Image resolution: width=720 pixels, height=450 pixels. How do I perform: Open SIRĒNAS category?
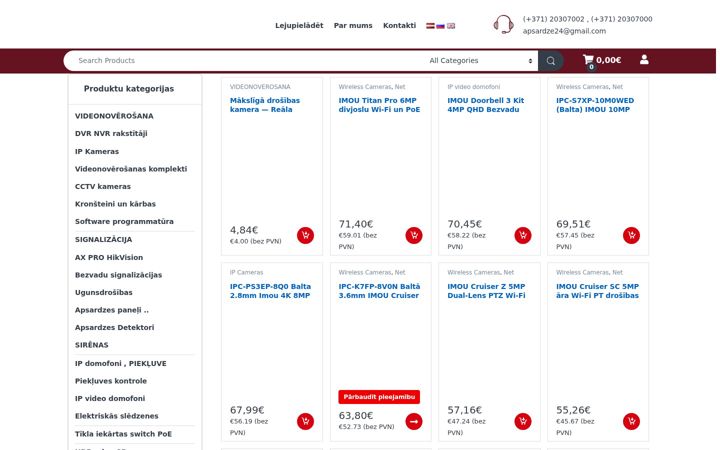pos(92,345)
